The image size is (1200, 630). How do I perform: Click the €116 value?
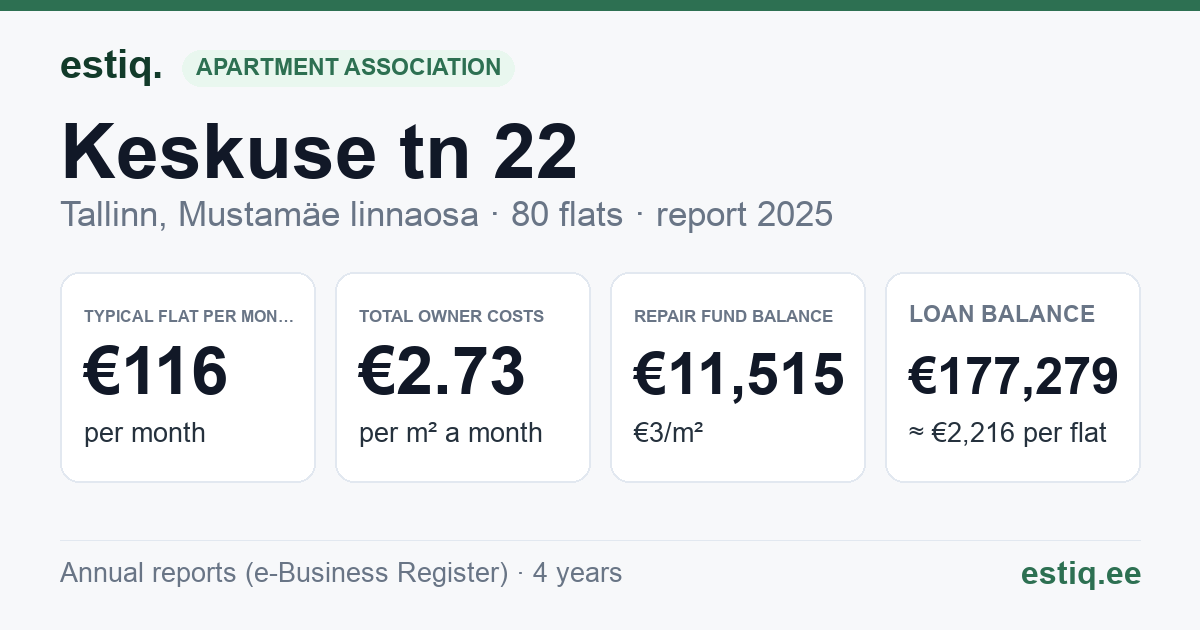pos(156,373)
